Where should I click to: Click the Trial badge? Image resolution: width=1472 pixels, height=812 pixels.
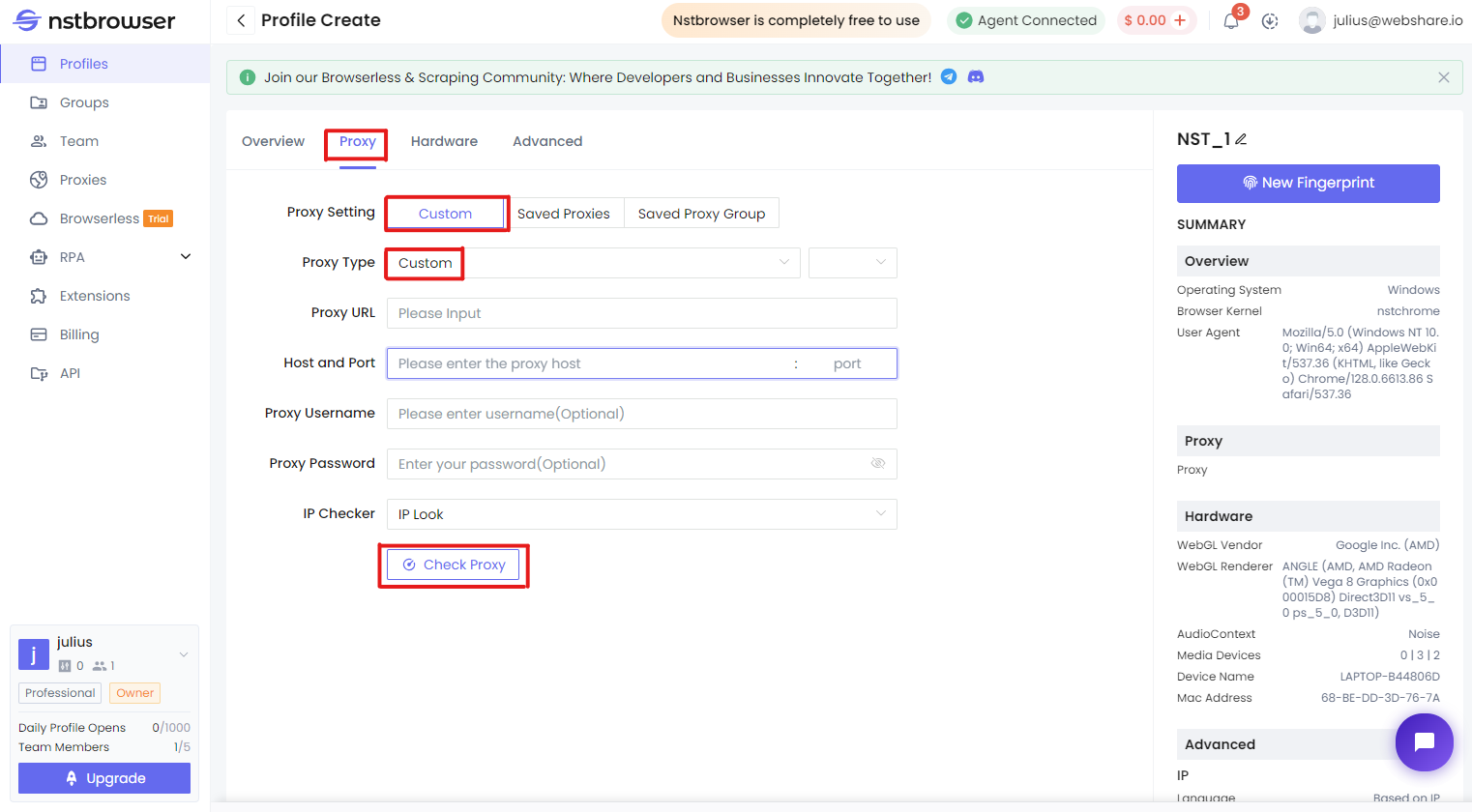pos(159,218)
